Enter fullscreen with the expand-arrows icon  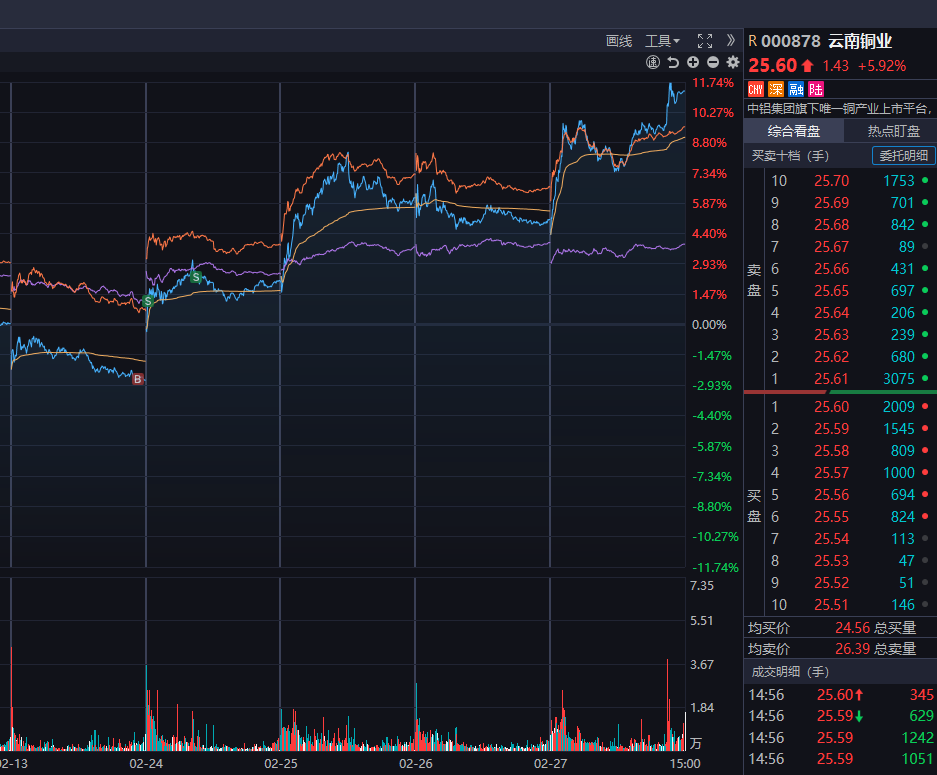(x=704, y=41)
